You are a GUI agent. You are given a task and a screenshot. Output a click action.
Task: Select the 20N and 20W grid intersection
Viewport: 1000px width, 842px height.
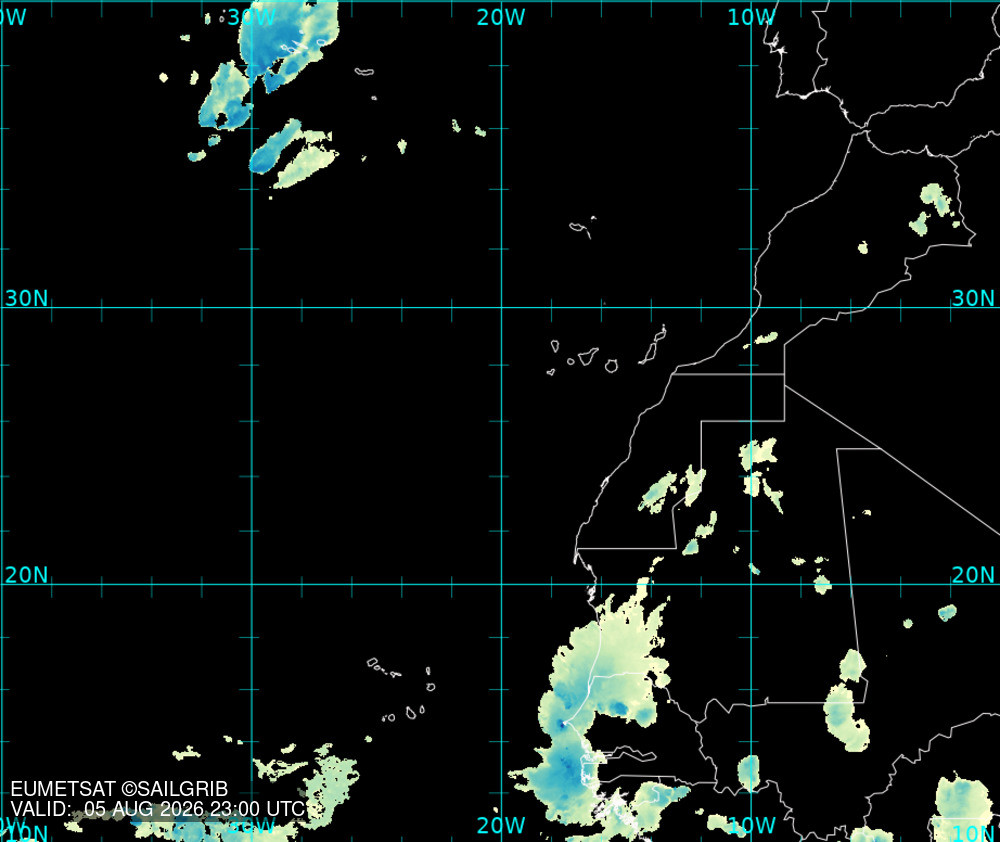pyautogui.click(x=501, y=584)
